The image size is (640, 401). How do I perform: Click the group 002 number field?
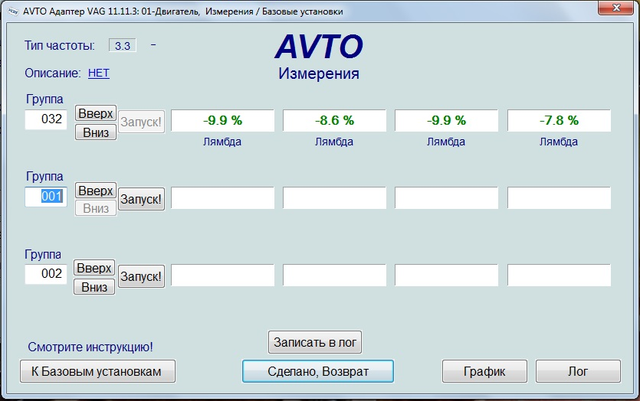(x=46, y=274)
